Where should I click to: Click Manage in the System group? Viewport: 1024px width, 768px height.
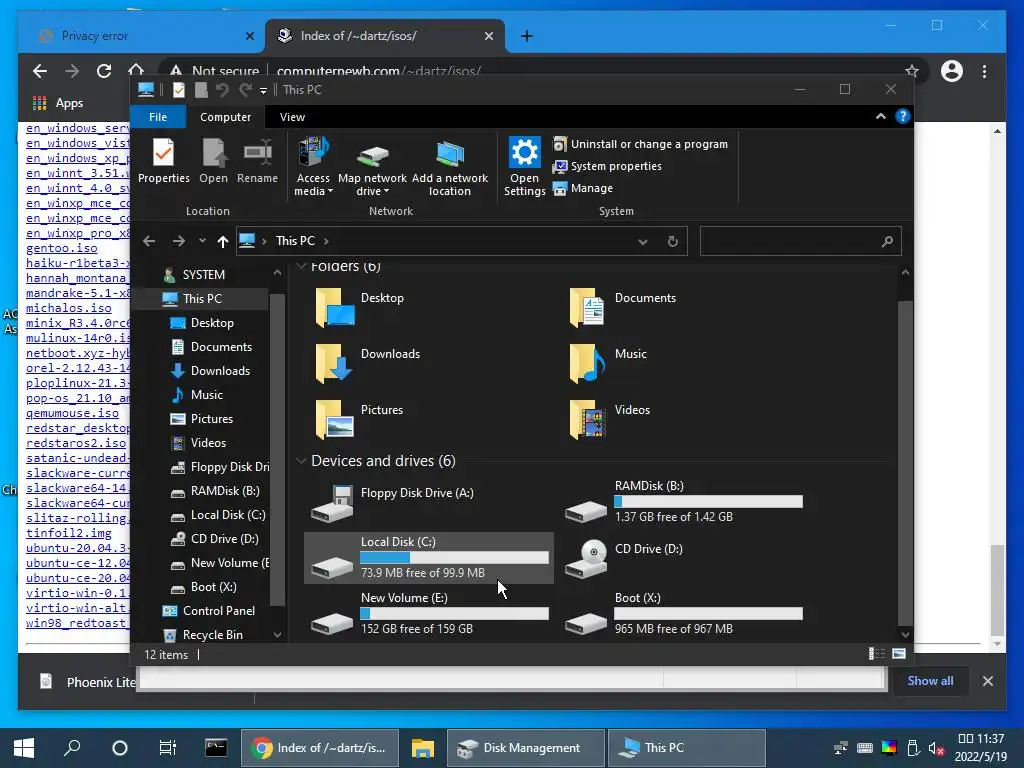pos(583,188)
